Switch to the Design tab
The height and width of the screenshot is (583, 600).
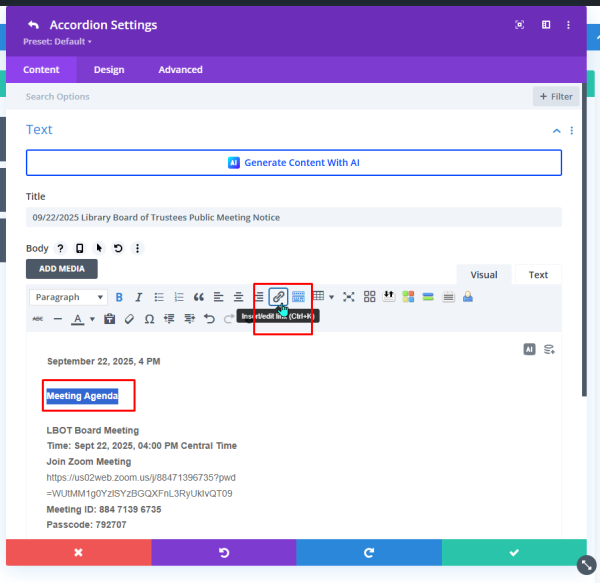click(x=109, y=70)
